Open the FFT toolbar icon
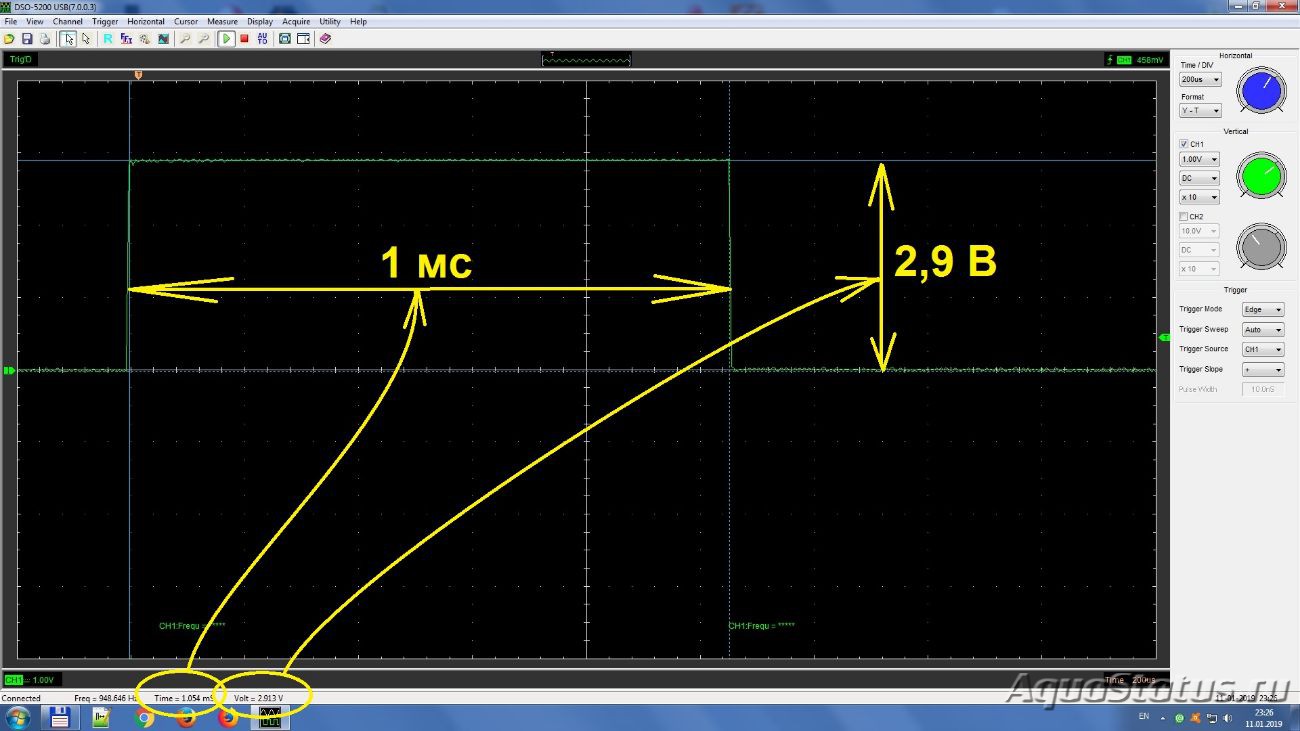Image resolution: width=1300 pixels, height=731 pixels. click(126, 39)
